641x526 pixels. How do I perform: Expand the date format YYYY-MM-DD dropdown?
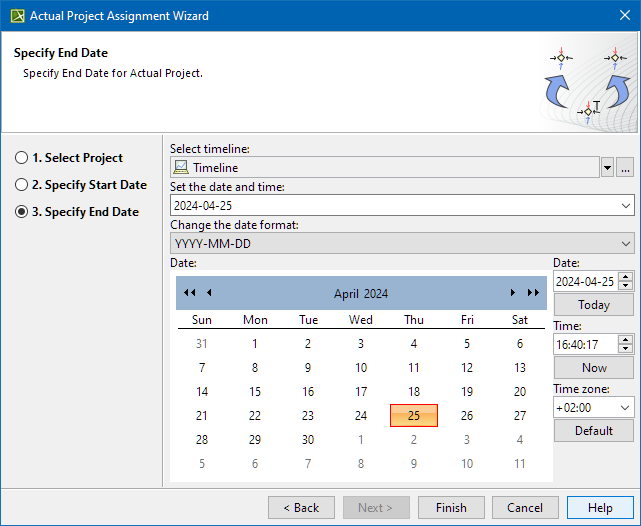[x=626, y=243]
